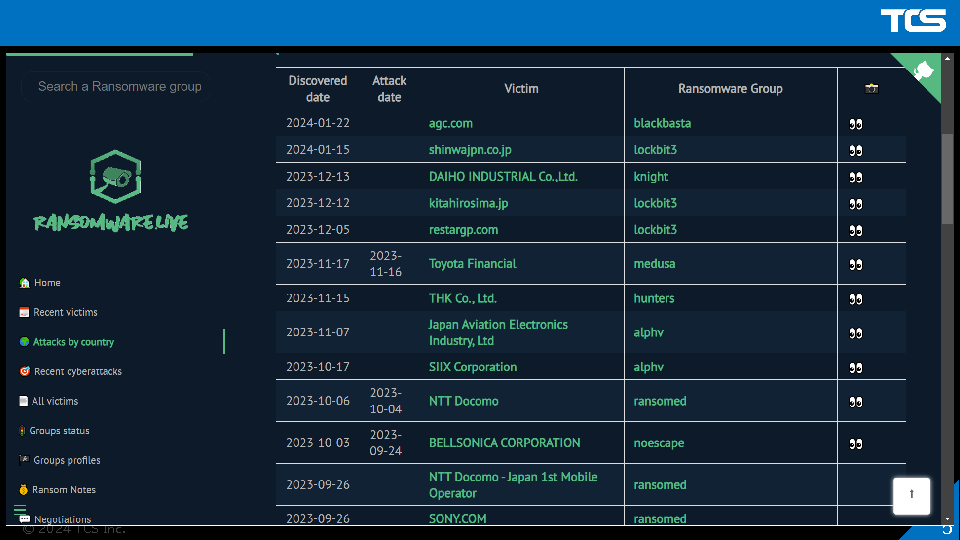Click the blackbasta ransomware group link

(662, 124)
